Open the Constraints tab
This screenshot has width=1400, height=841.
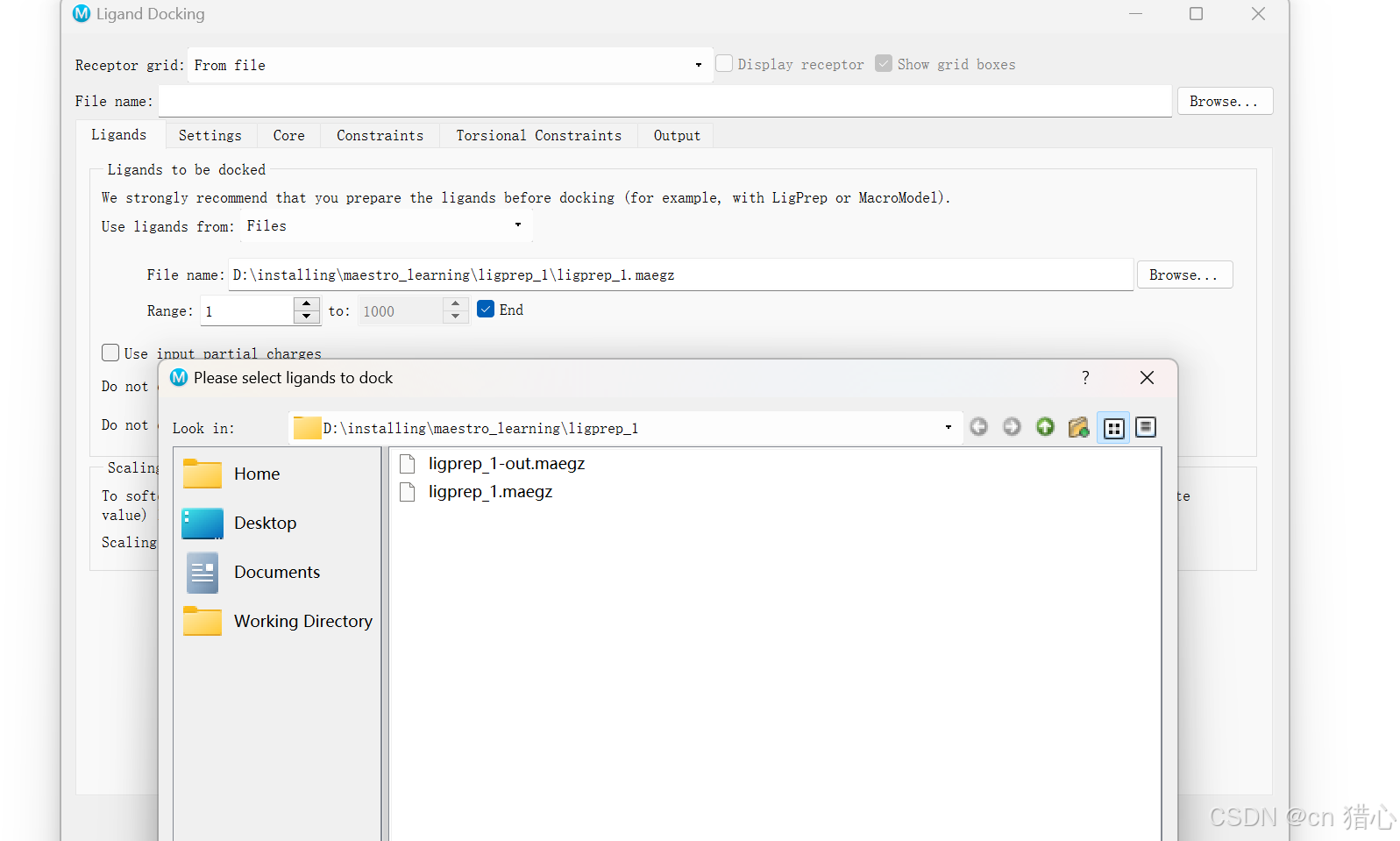point(380,135)
